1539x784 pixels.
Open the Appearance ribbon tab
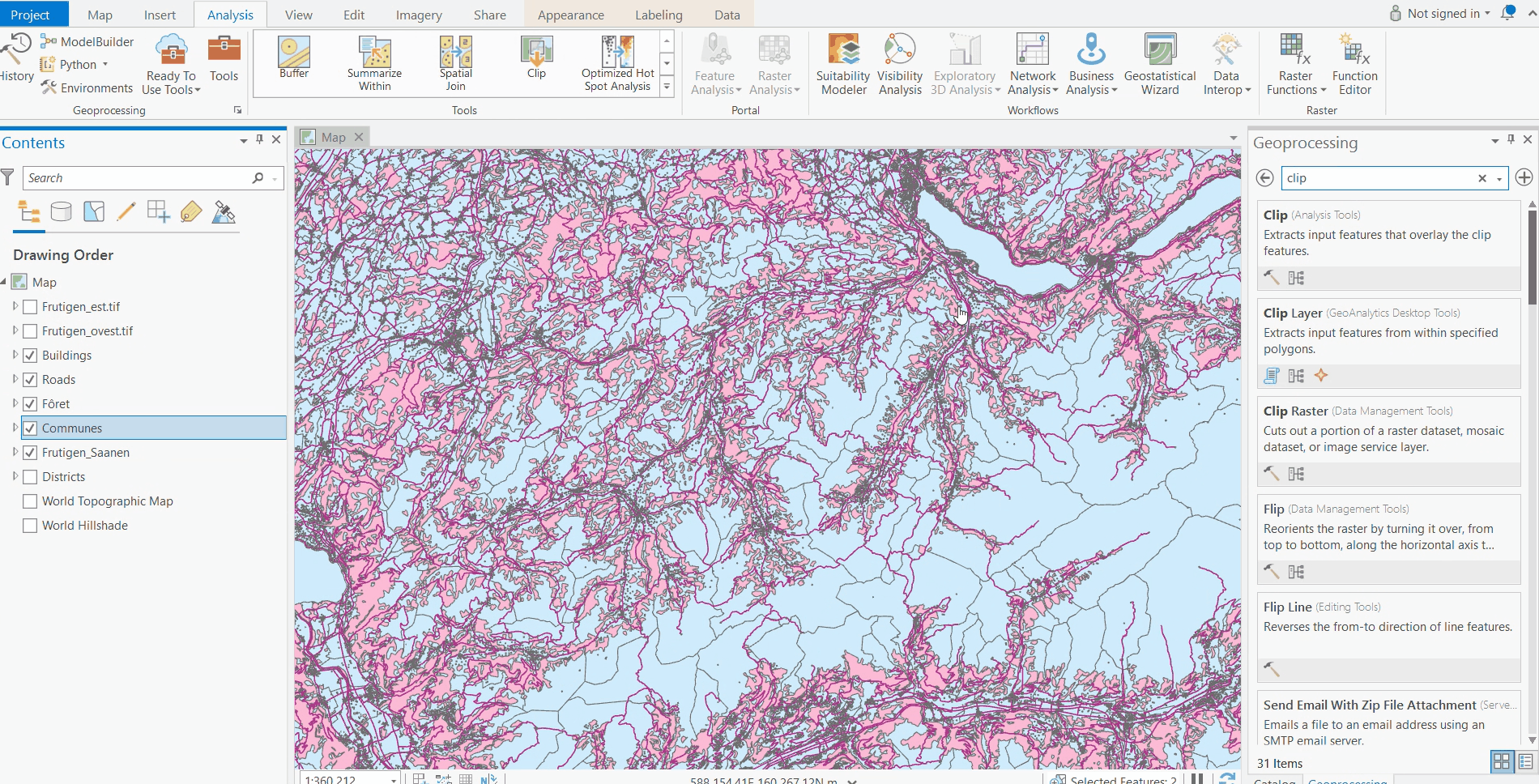tap(570, 15)
